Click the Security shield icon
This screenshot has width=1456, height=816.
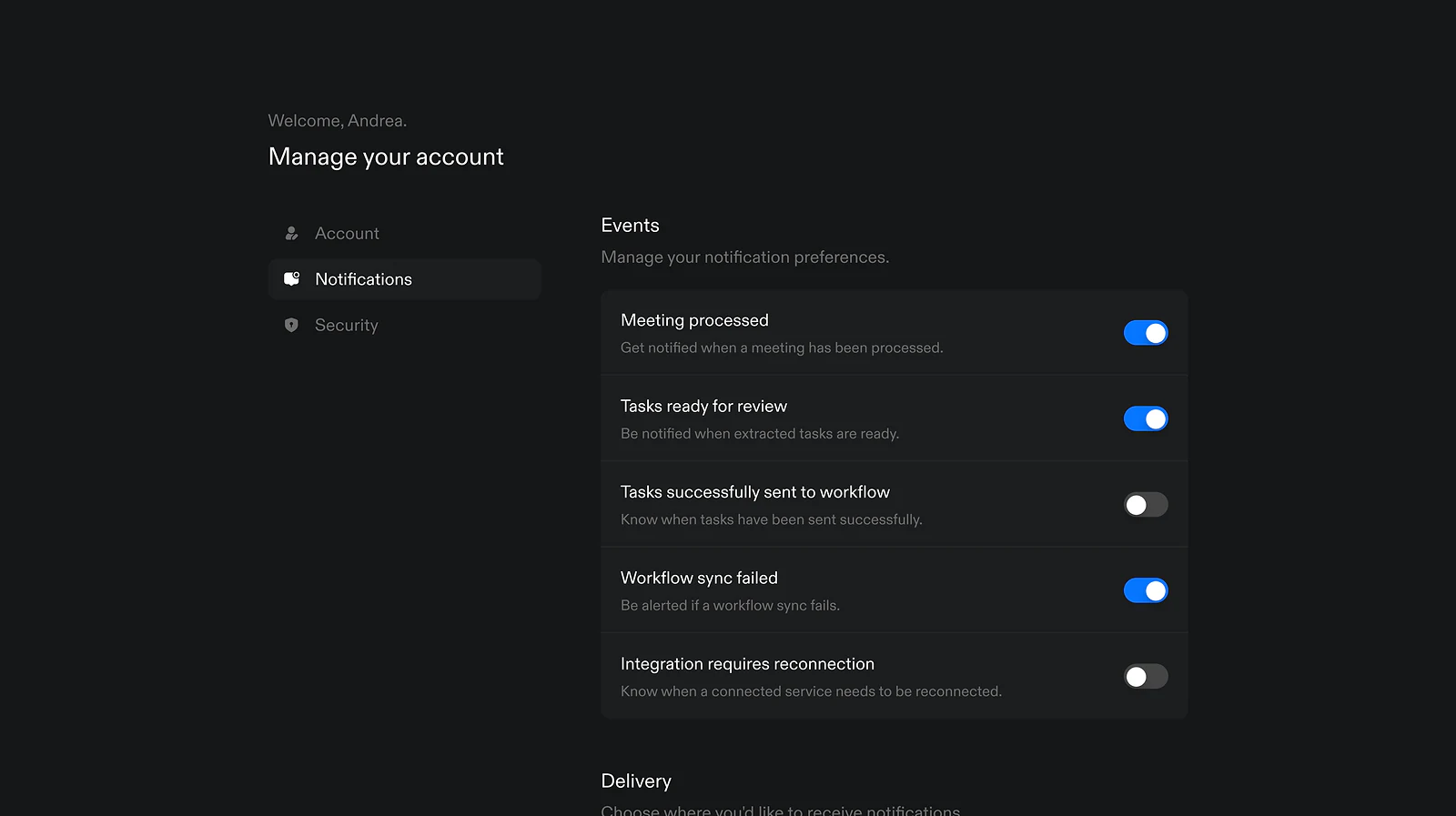point(291,326)
